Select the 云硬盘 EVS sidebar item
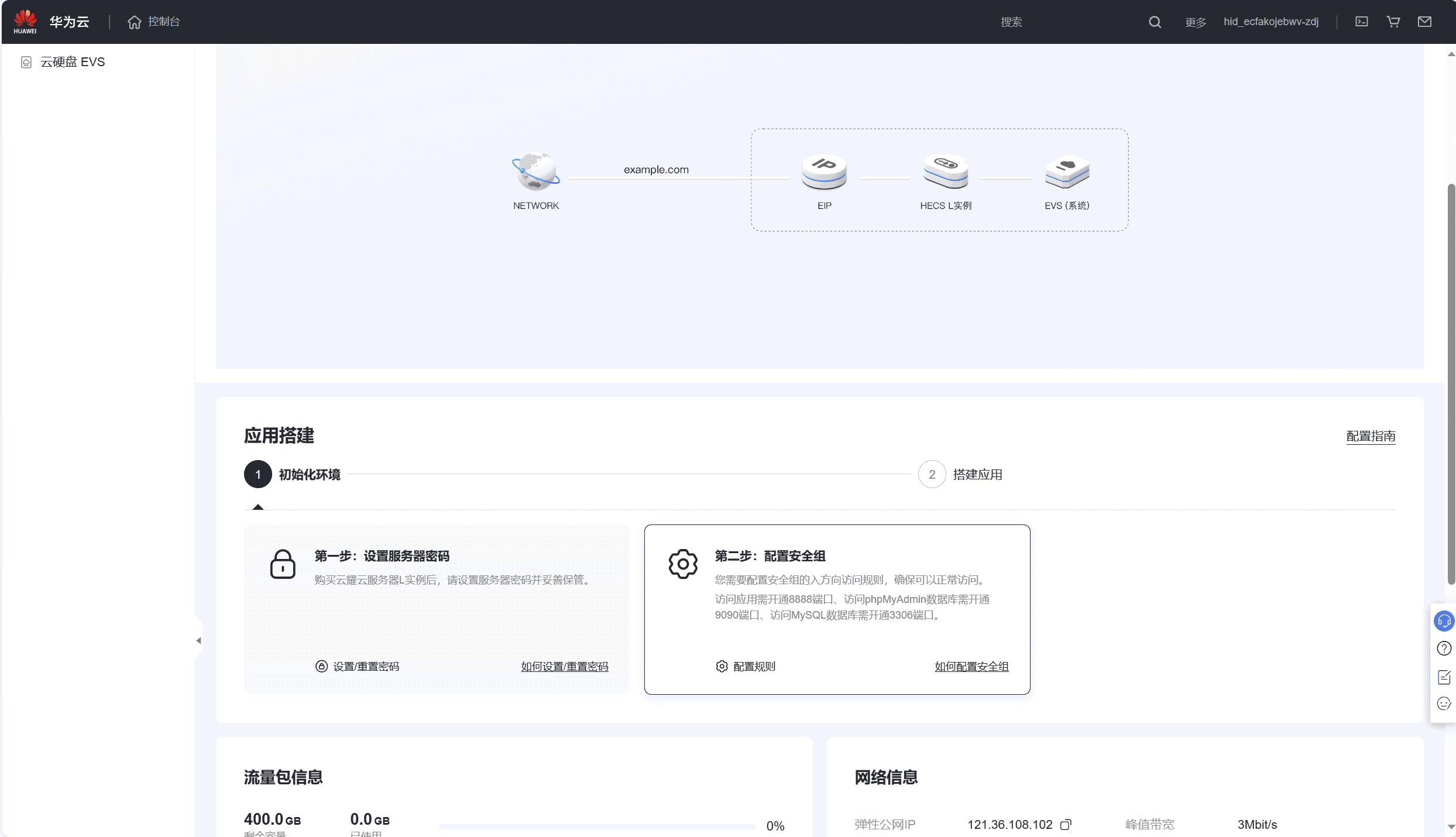This screenshot has width=1456, height=837. (x=73, y=61)
